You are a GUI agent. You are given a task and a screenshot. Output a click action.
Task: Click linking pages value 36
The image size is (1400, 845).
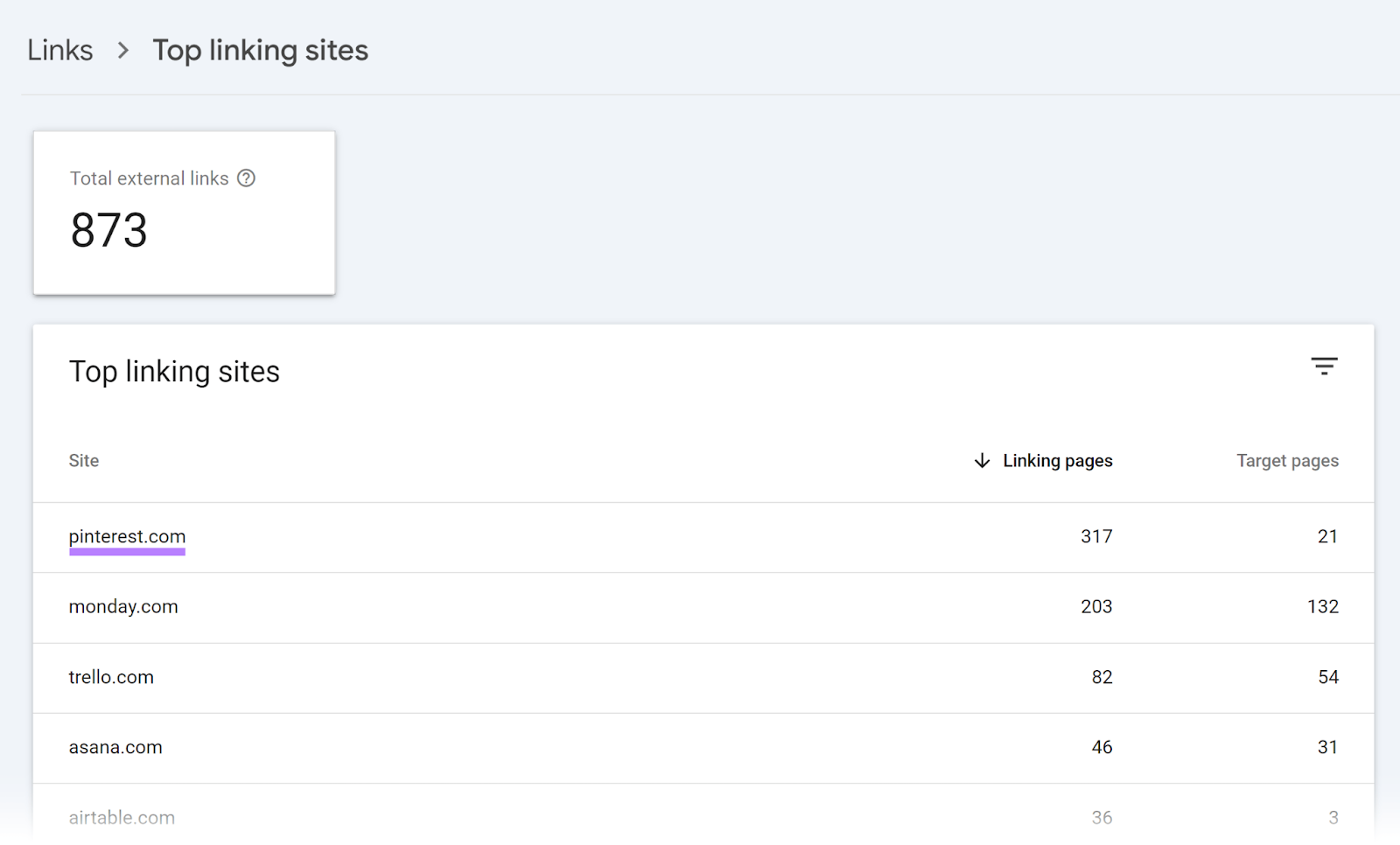[1102, 818]
